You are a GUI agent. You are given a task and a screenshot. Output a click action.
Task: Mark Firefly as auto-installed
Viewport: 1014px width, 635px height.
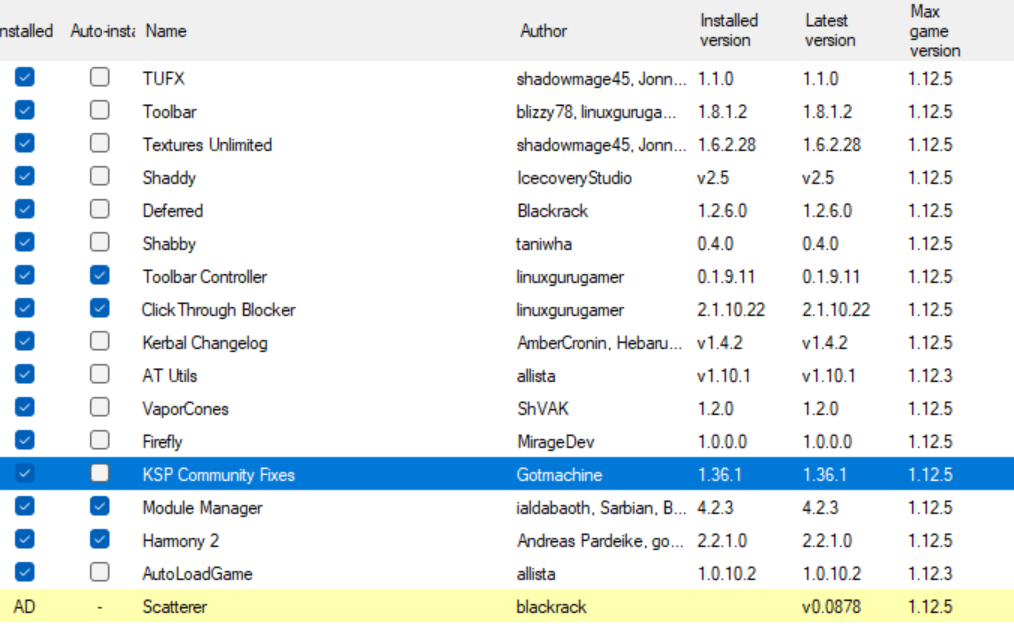point(99,441)
